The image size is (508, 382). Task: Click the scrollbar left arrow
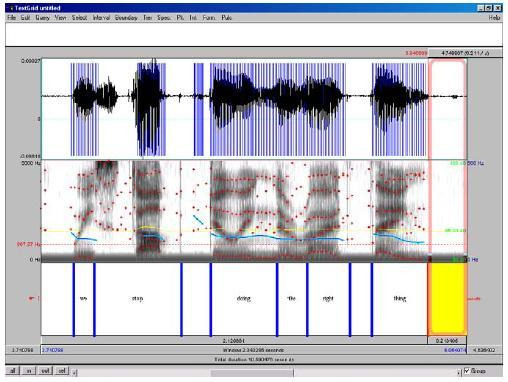click(x=74, y=372)
